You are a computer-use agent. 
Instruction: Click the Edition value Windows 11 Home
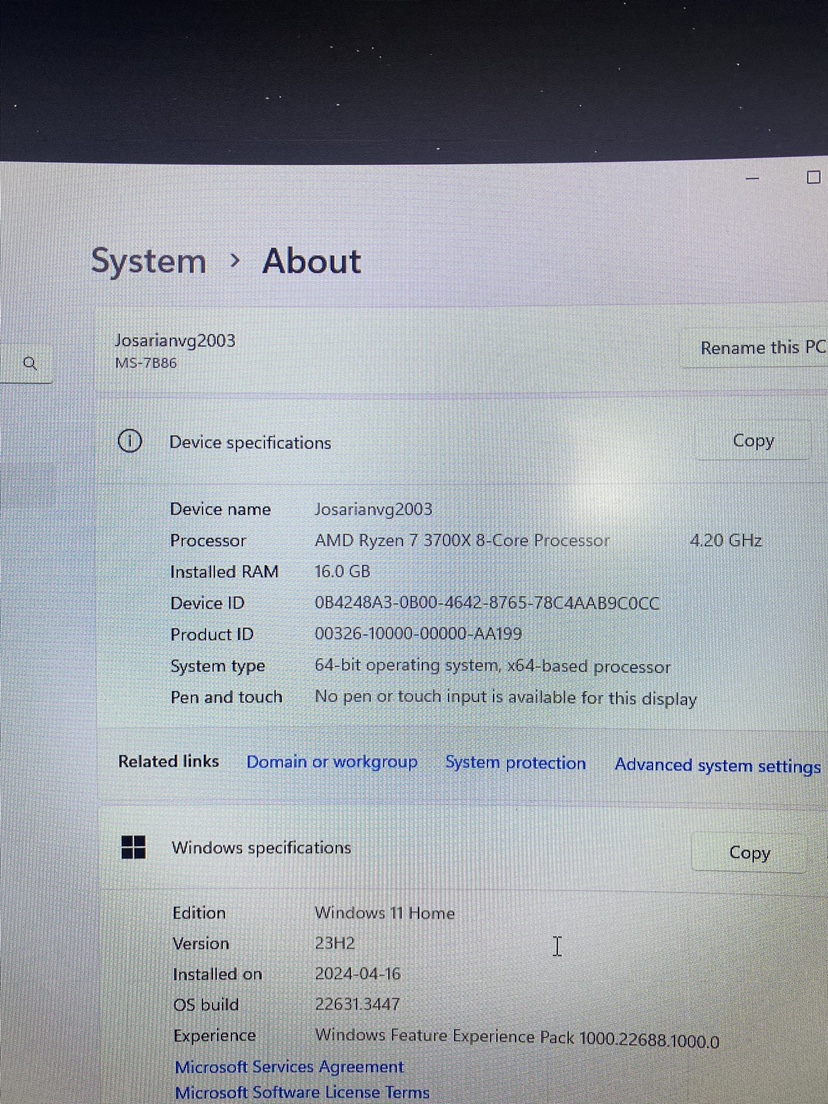(x=384, y=912)
